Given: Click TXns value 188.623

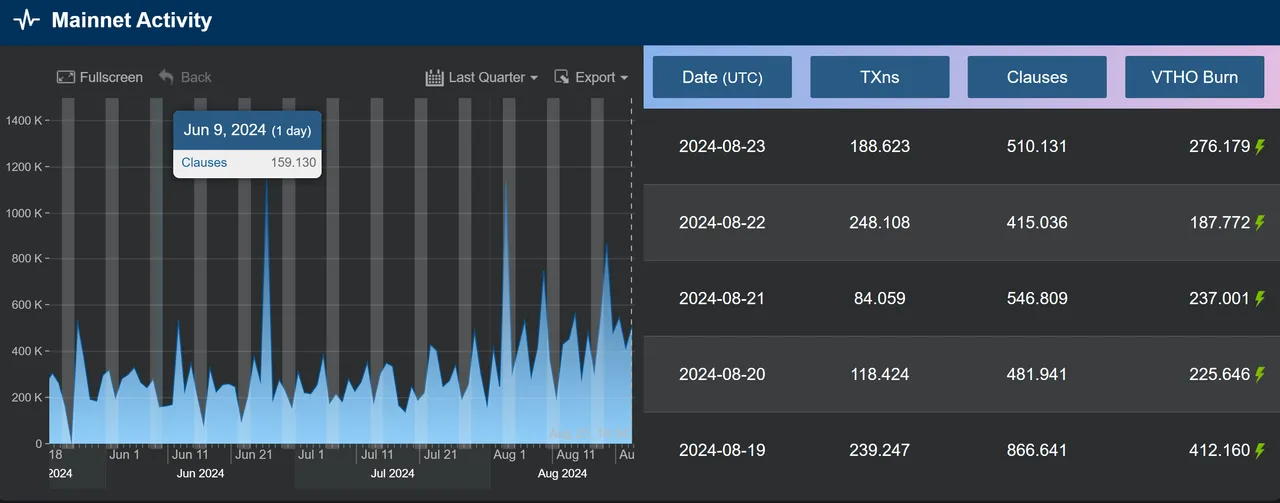Looking at the screenshot, I should pos(880,146).
